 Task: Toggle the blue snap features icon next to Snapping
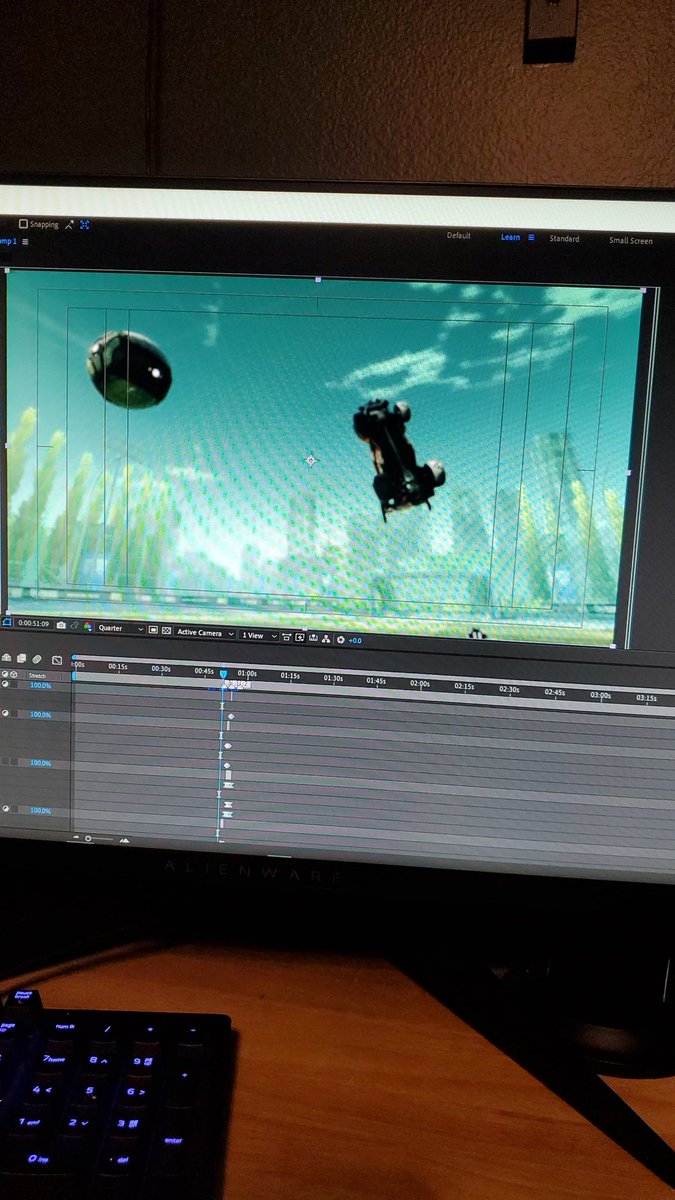click(85, 225)
